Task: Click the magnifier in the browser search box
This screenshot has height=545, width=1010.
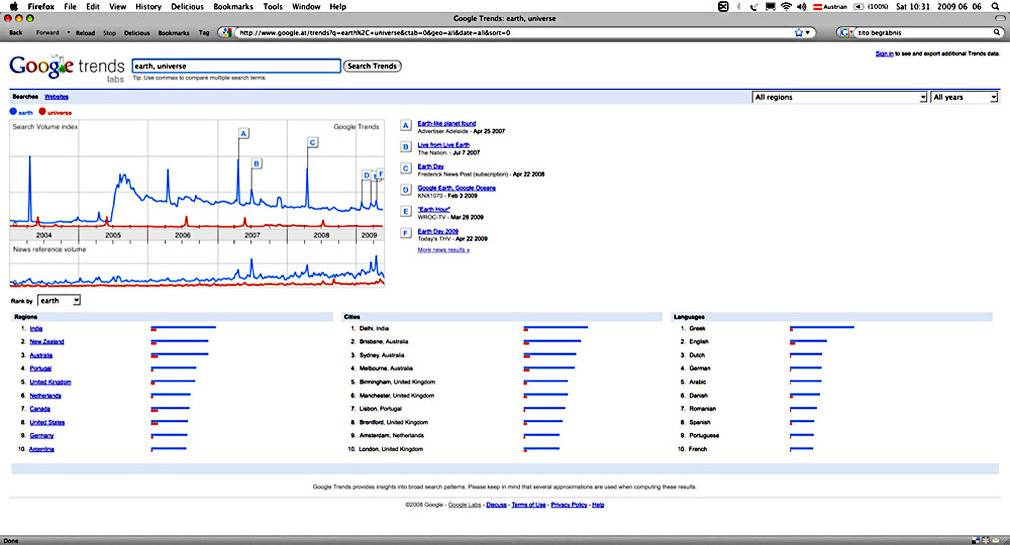Action: click(997, 32)
